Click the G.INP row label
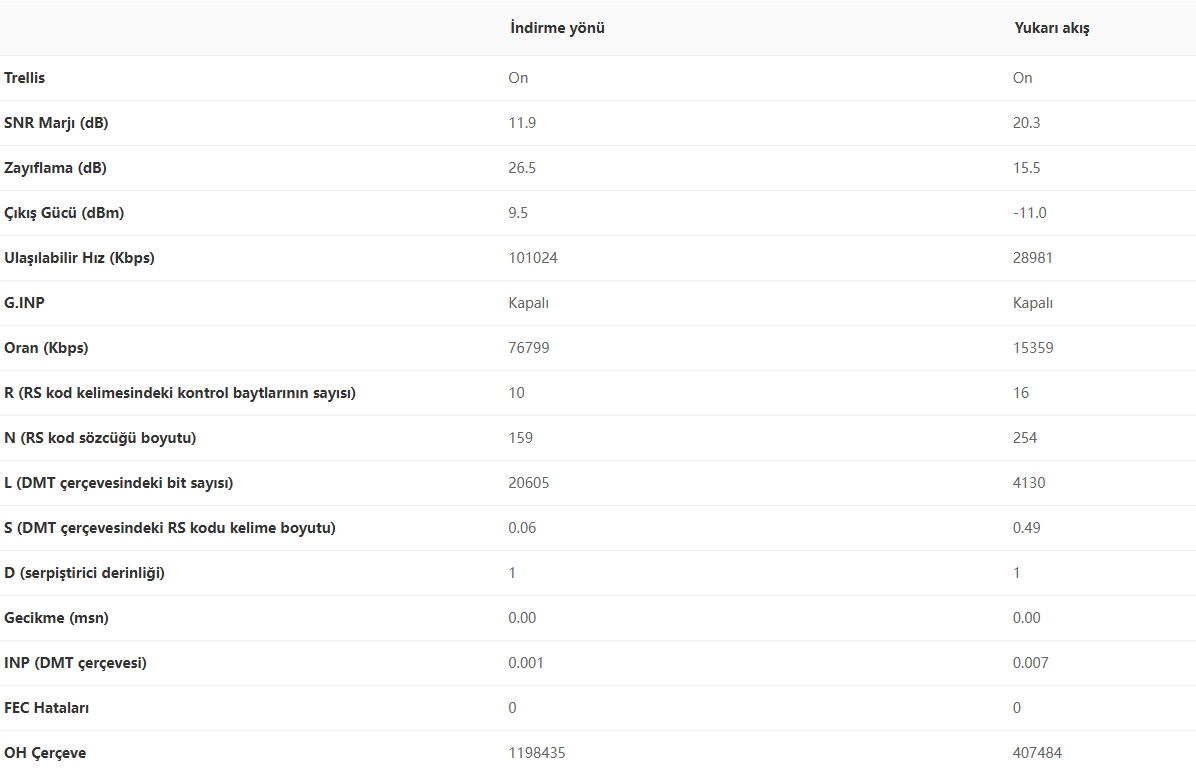 [x=24, y=303]
